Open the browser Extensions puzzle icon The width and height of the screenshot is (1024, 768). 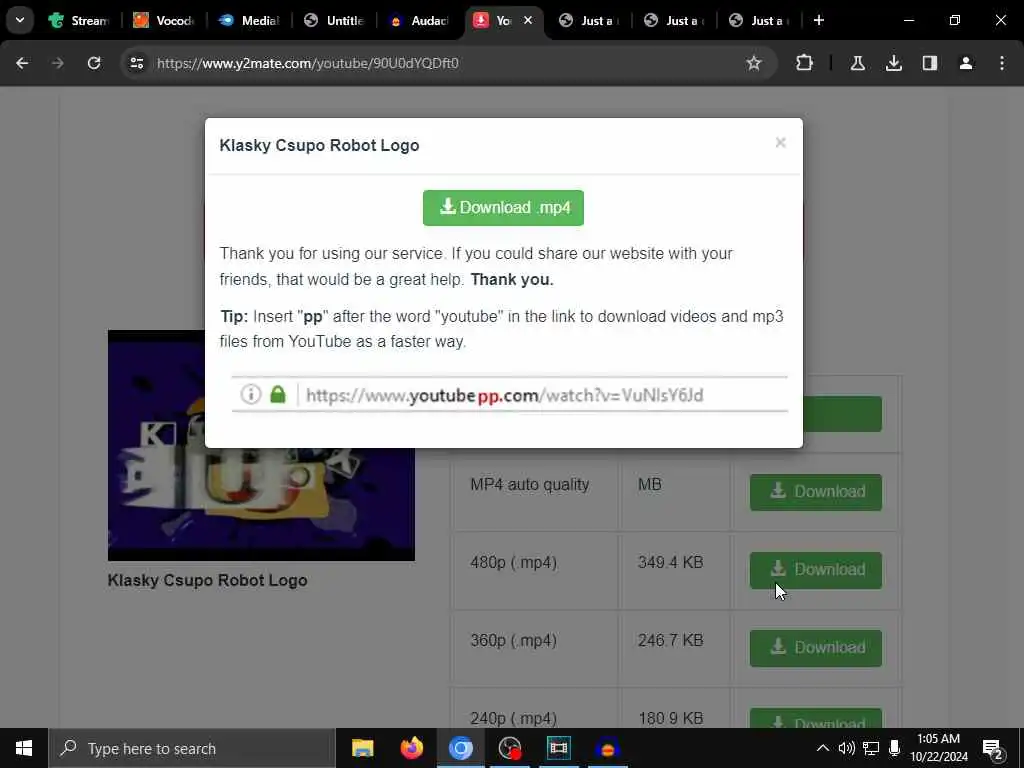coord(805,63)
